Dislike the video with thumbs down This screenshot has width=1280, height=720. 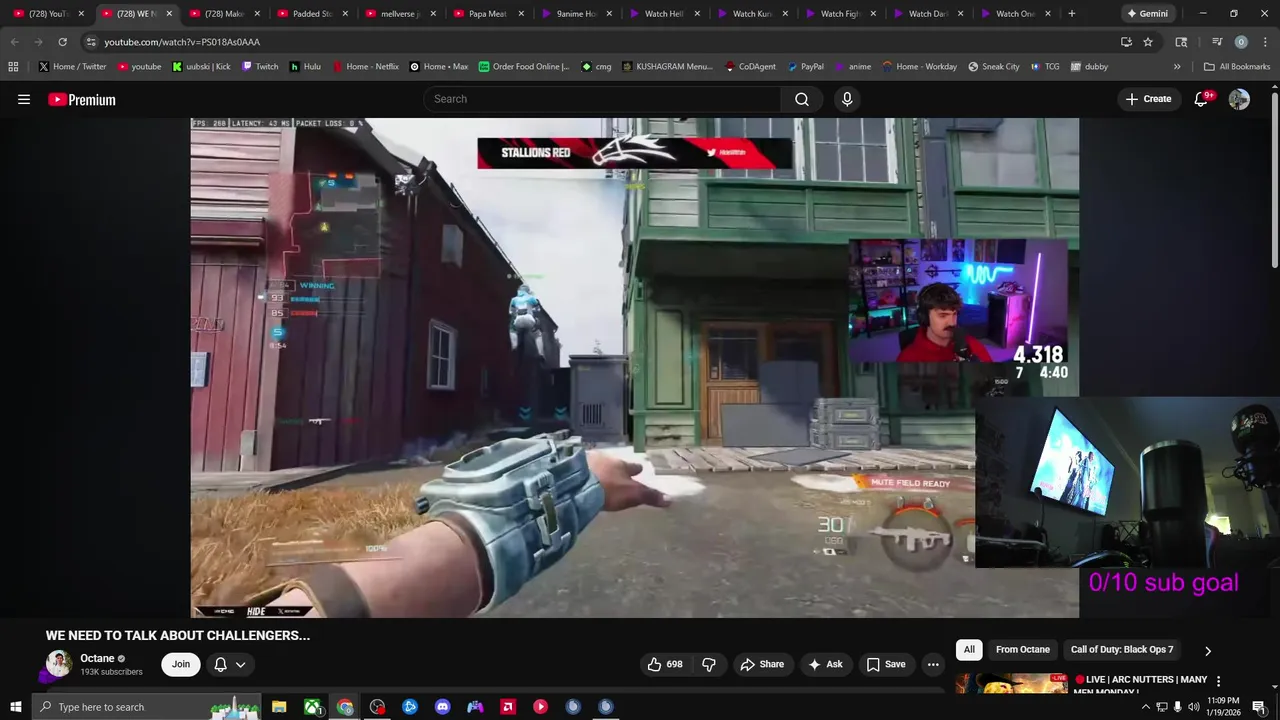pyautogui.click(x=709, y=664)
